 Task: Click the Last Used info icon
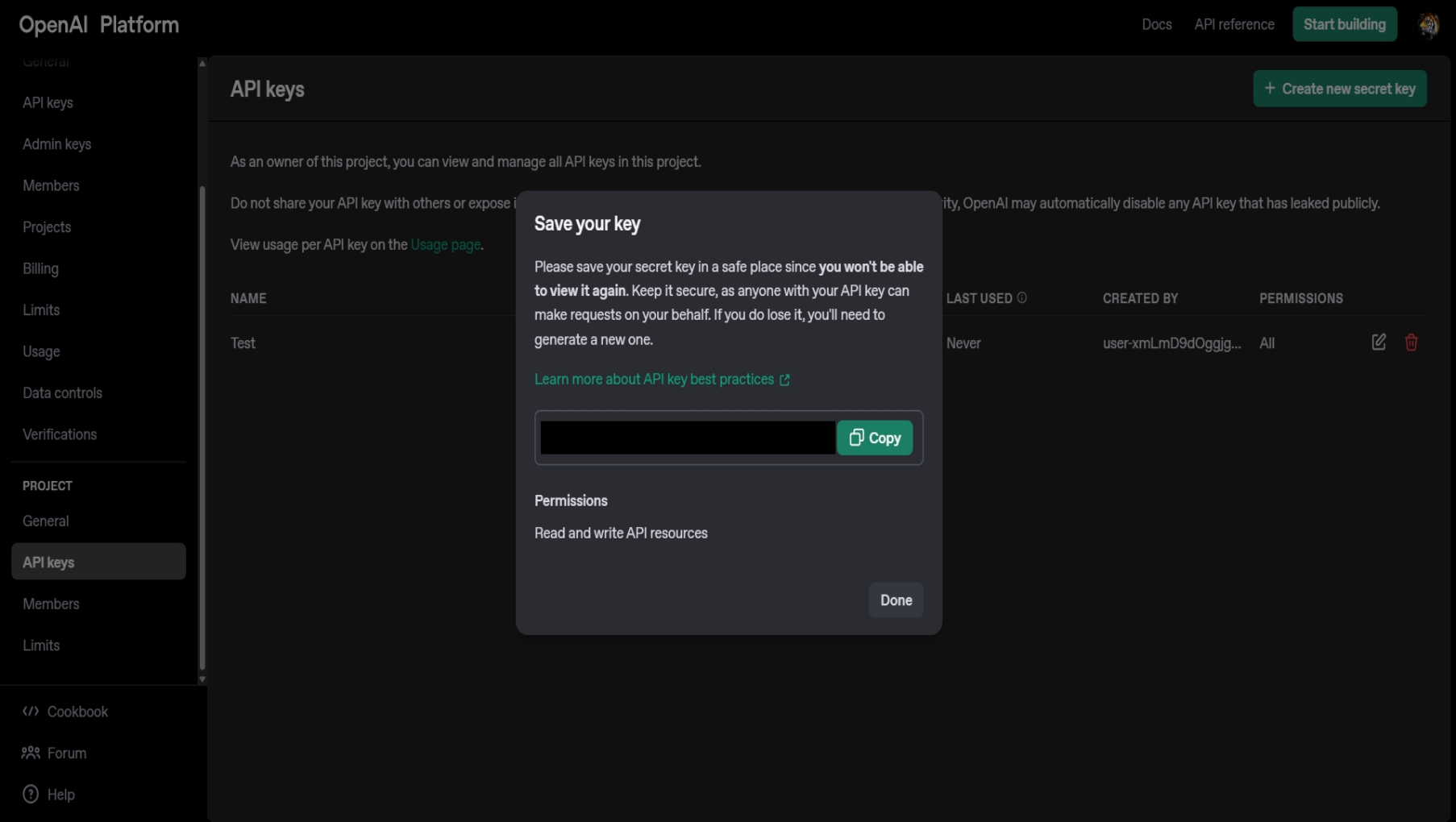tap(1021, 297)
